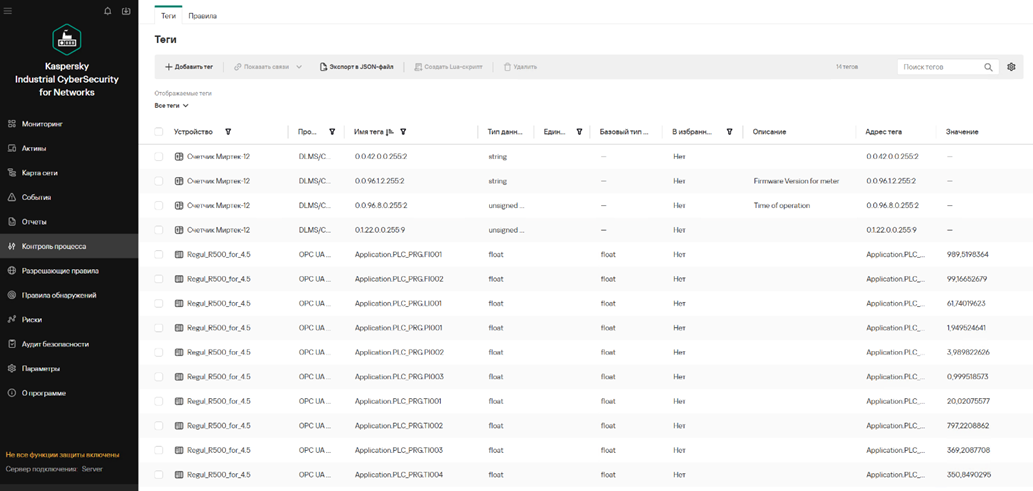Click the notifications bell icon
Image resolution: width=1033 pixels, height=491 pixels.
(x=108, y=11)
